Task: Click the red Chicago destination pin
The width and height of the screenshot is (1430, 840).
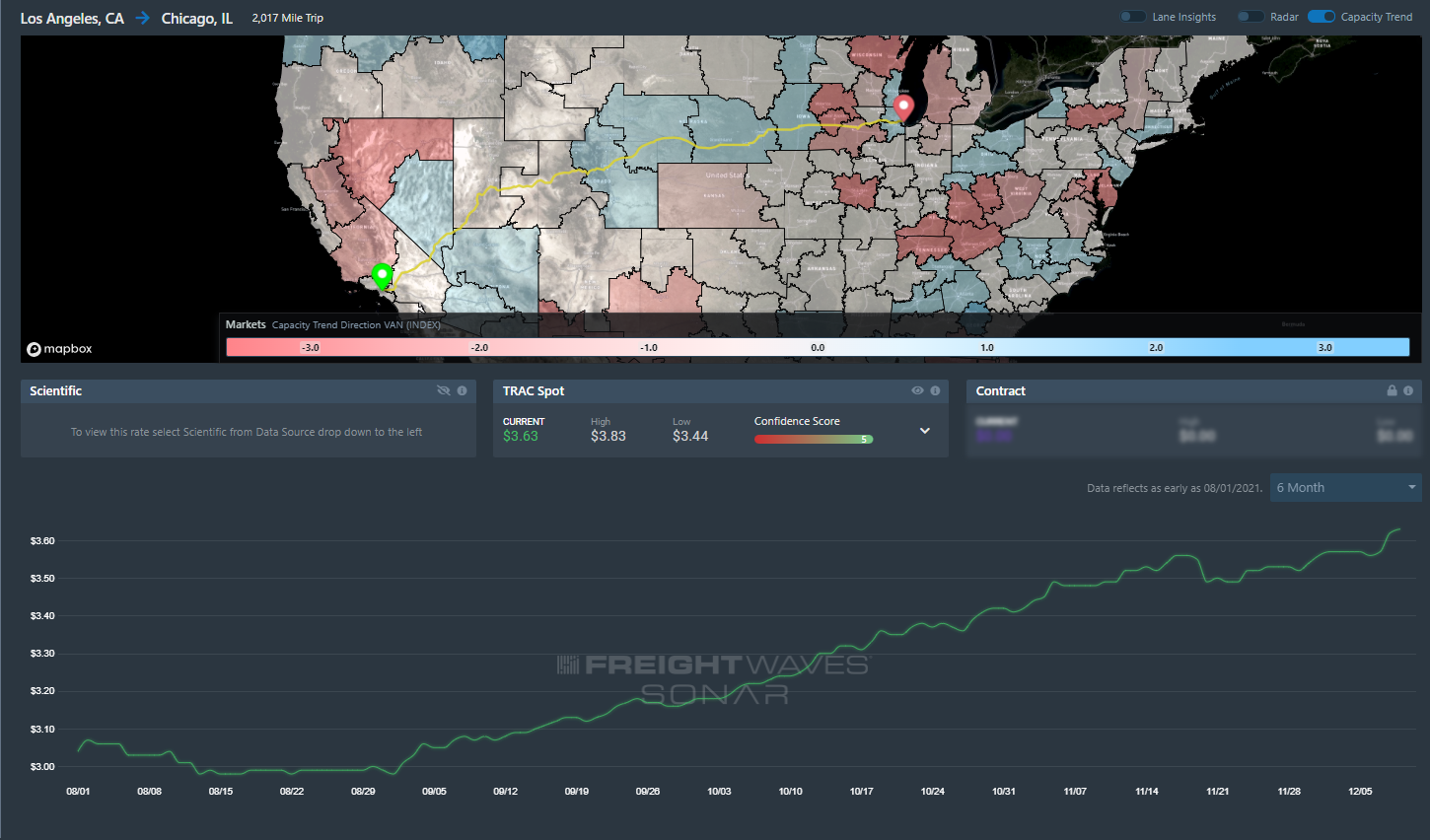Action: pos(903,108)
